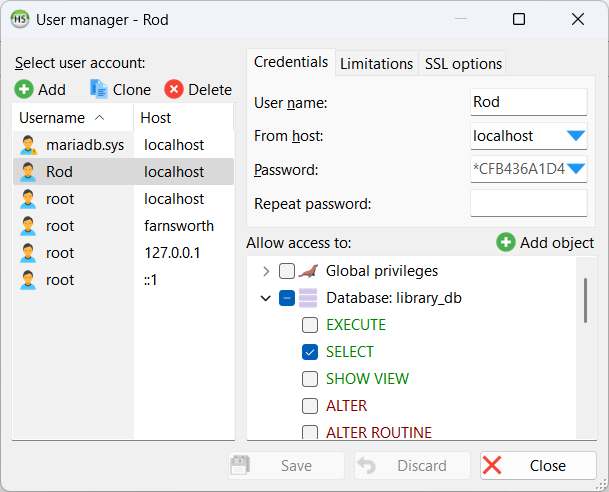
Task: Click the library_db database icon
Action: click(x=310, y=298)
